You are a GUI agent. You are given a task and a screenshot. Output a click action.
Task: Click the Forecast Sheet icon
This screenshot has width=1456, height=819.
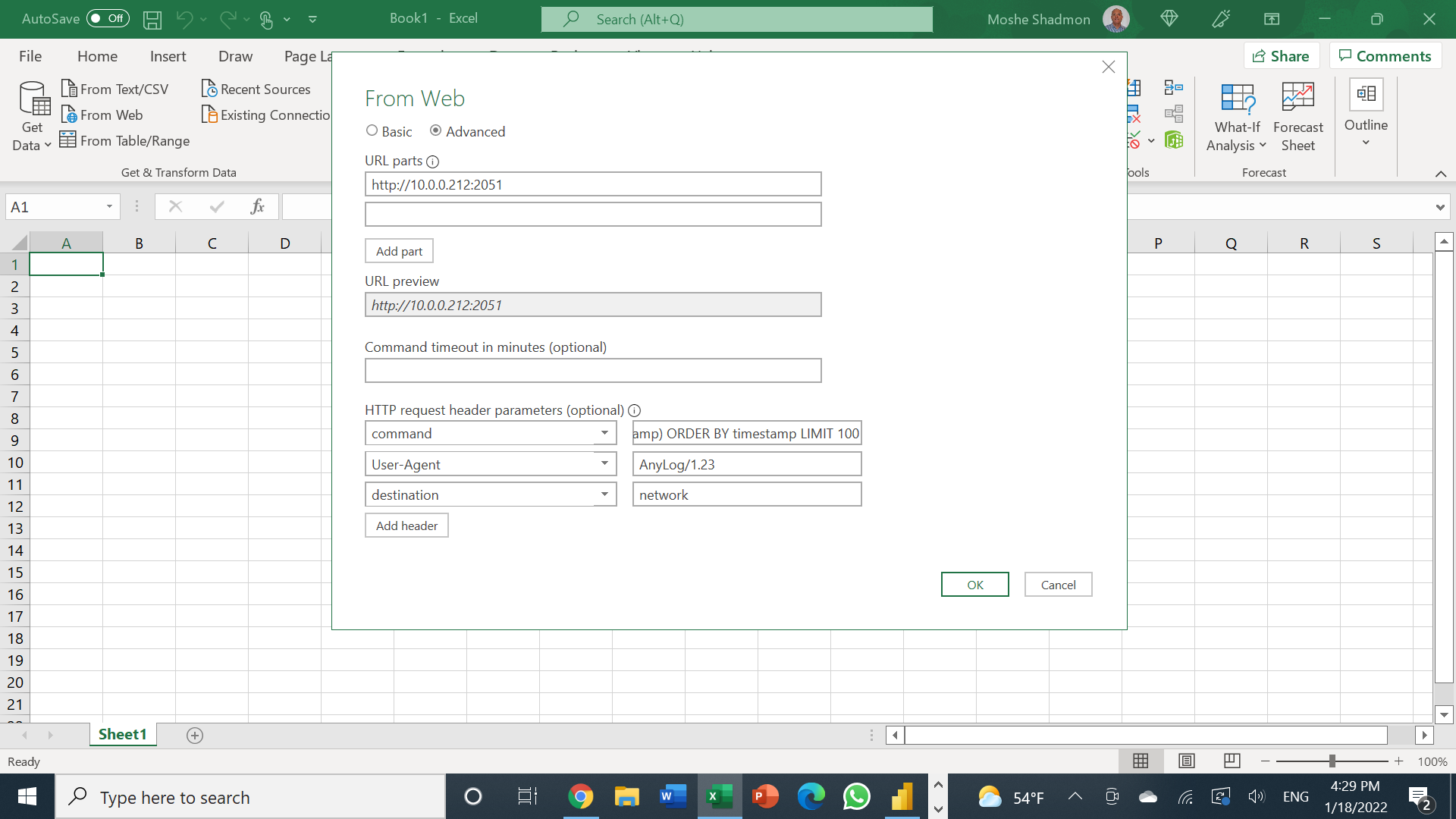coord(1298,118)
